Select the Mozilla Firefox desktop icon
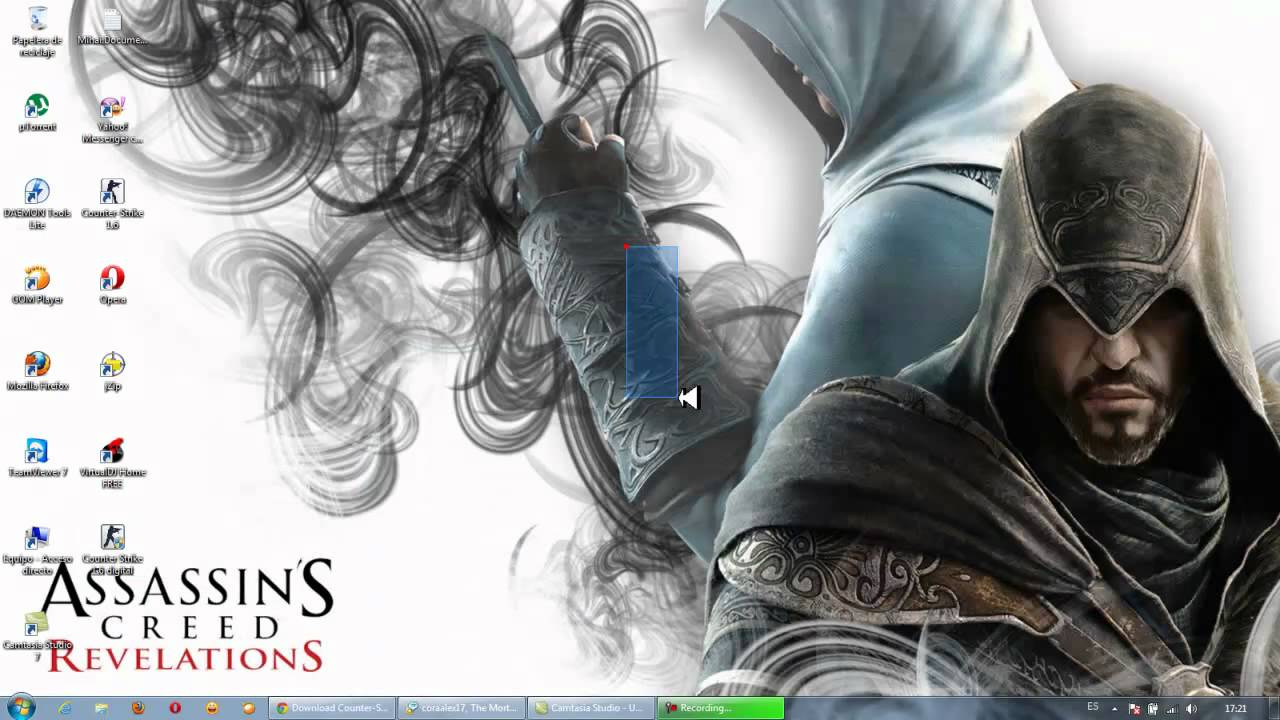The image size is (1280, 720). point(37,371)
